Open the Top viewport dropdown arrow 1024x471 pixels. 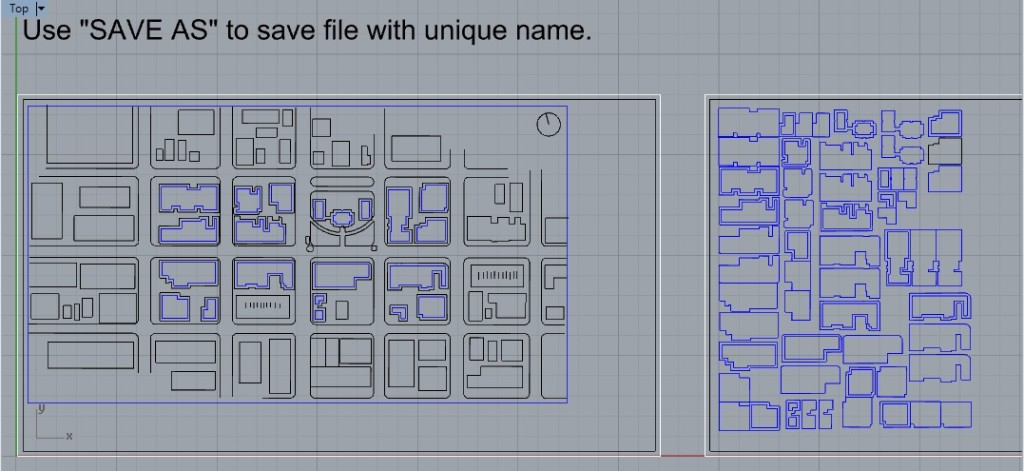tap(41, 8)
